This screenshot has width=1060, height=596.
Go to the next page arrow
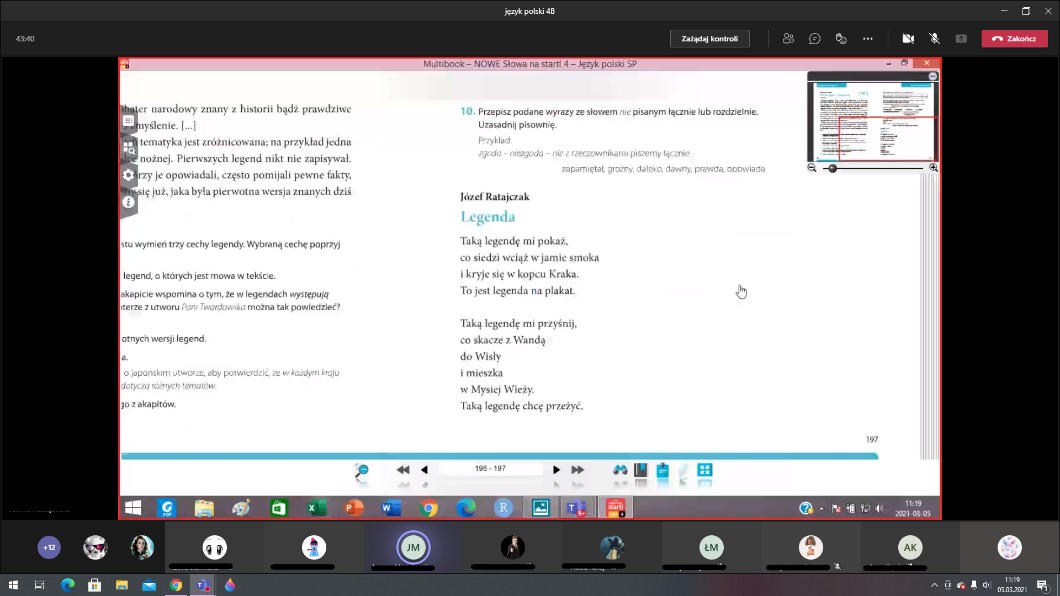(x=556, y=470)
